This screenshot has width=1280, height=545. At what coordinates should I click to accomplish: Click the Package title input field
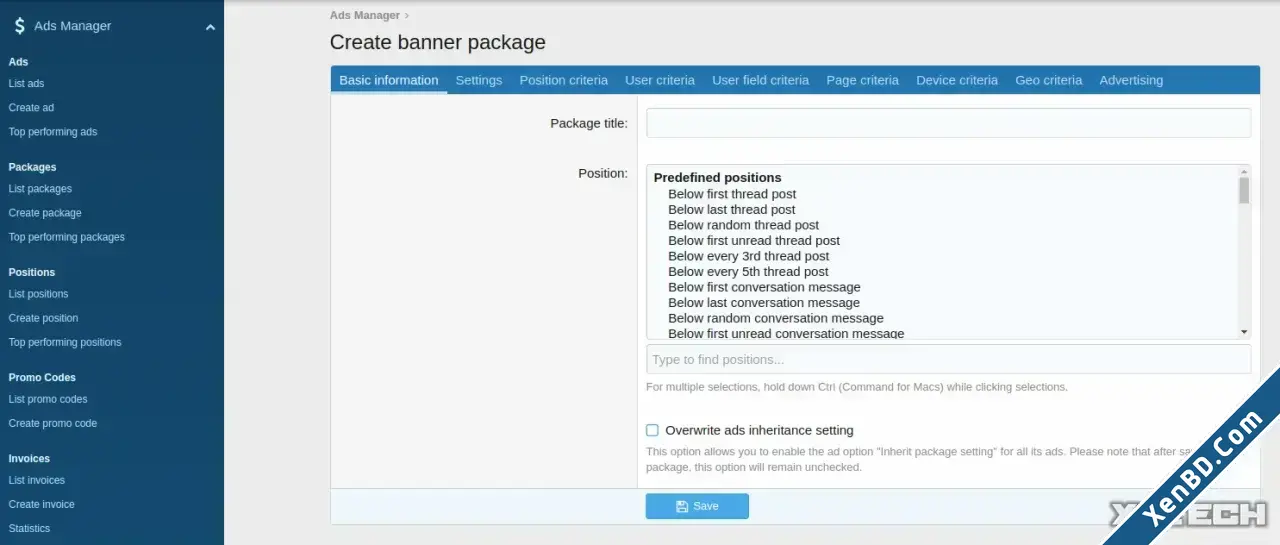948,123
